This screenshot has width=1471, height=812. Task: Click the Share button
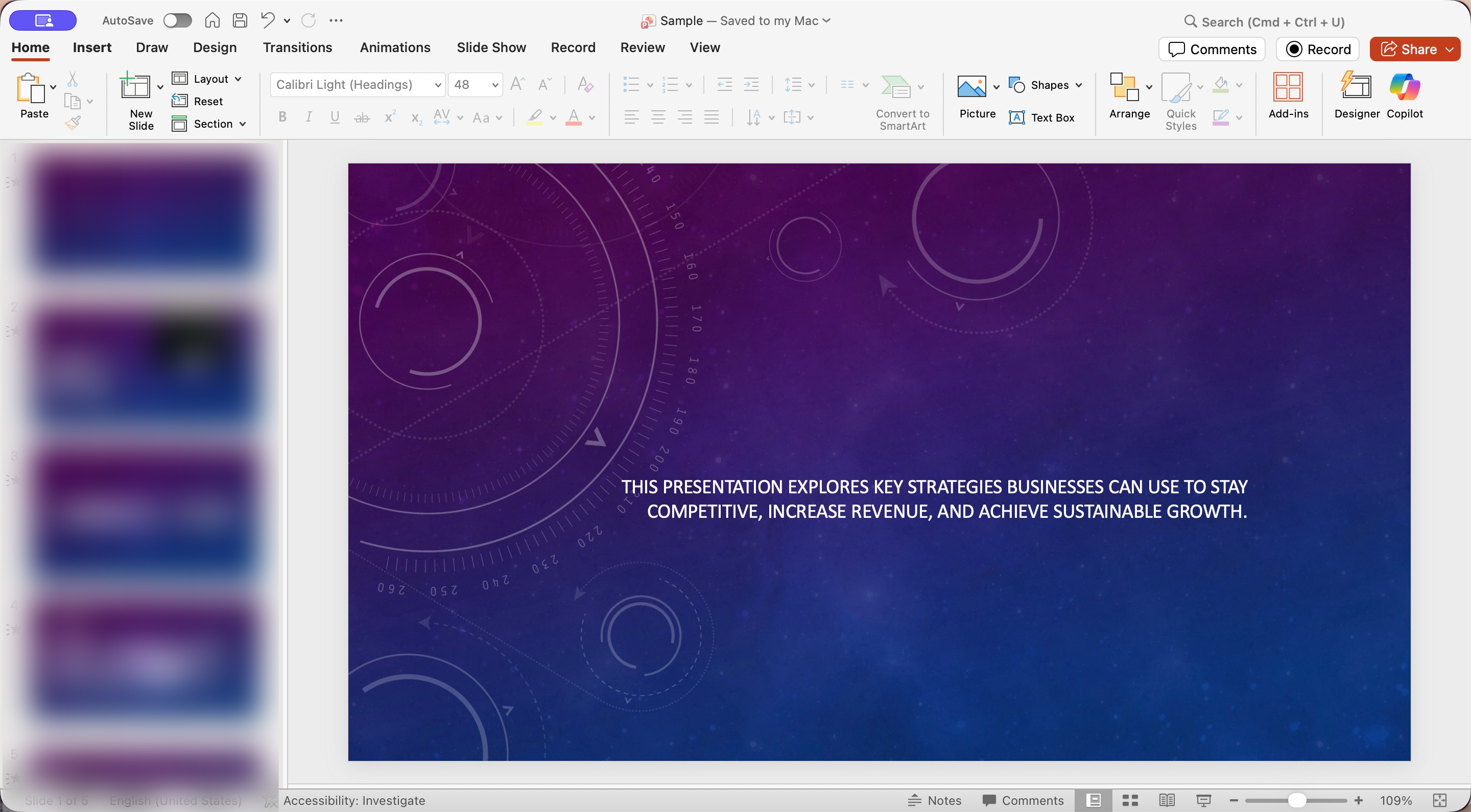point(1408,49)
